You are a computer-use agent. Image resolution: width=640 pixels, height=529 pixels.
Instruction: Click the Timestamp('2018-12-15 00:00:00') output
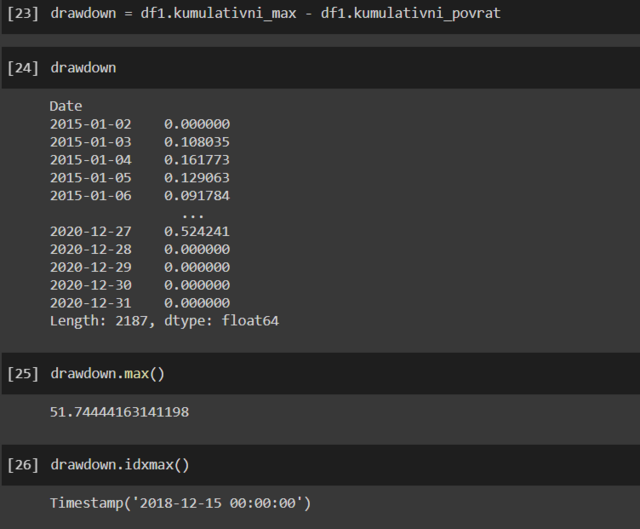coord(180,503)
